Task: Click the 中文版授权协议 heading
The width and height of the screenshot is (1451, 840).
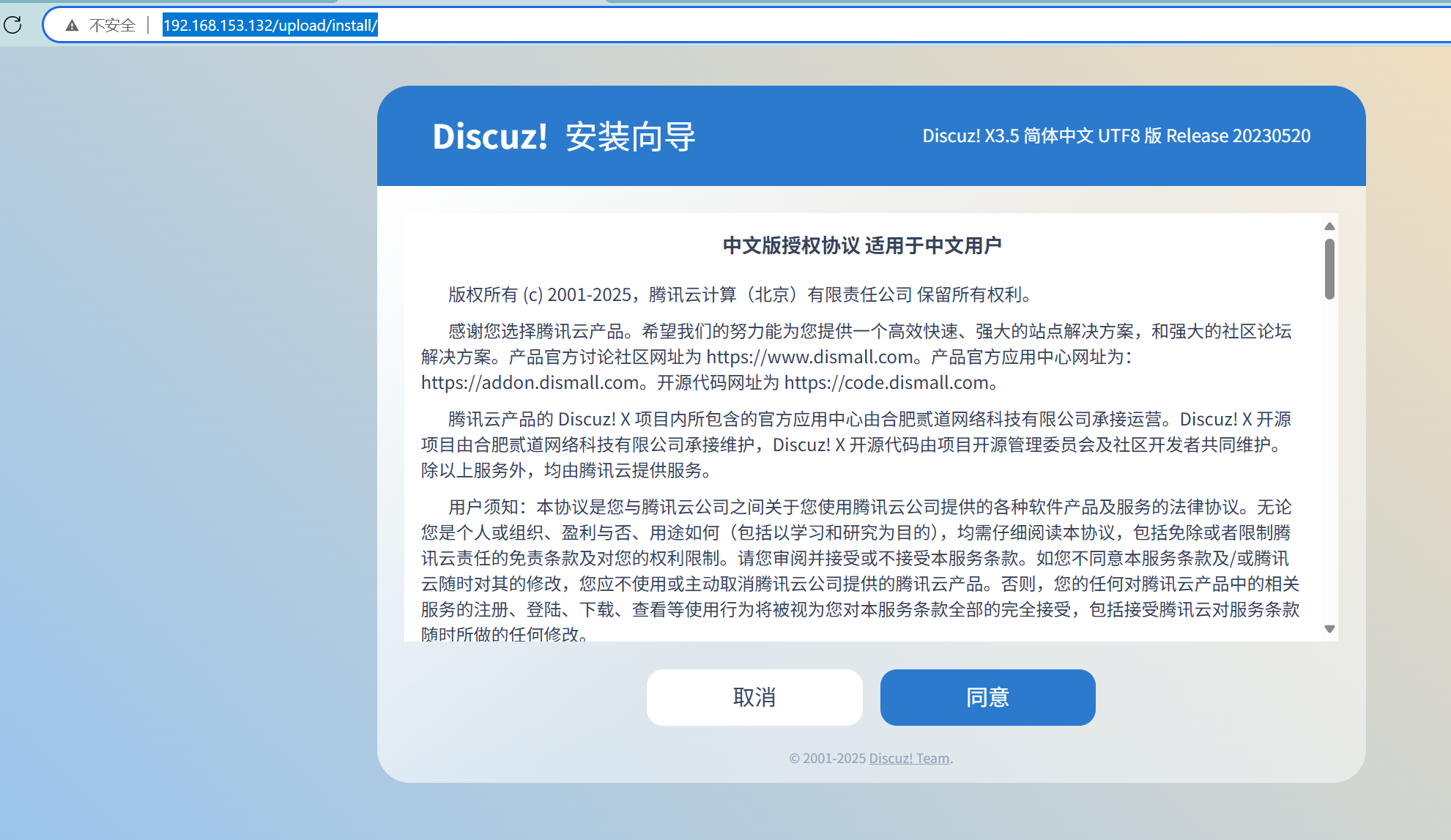Action: (861, 245)
